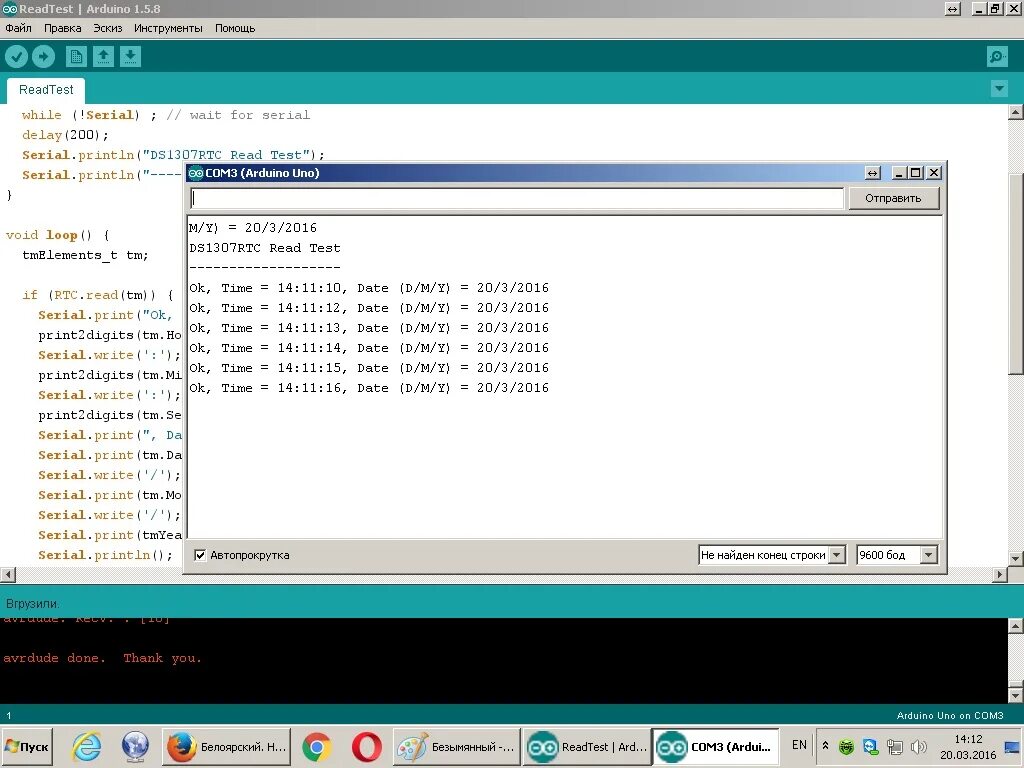
Task: Click console scrollbar down arrow
Action: (x=1016, y=694)
